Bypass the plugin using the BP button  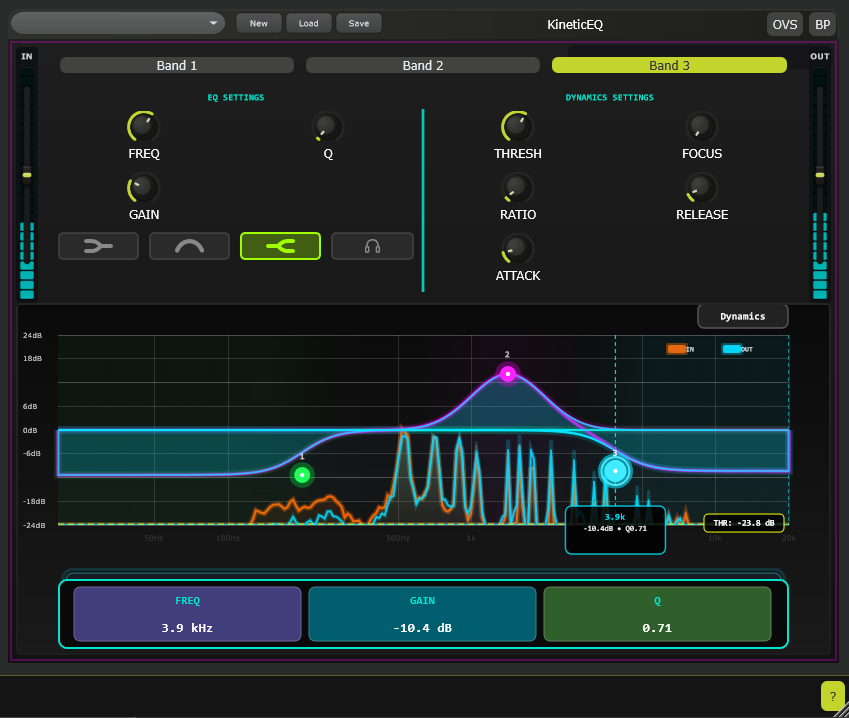click(822, 23)
